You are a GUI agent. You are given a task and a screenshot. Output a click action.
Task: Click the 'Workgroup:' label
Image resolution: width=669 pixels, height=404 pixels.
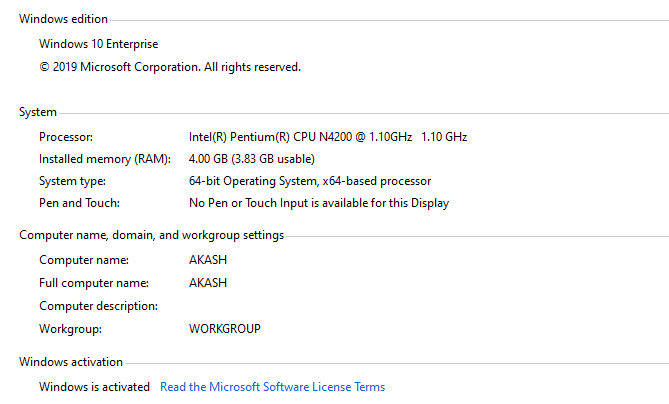coord(70,329)
